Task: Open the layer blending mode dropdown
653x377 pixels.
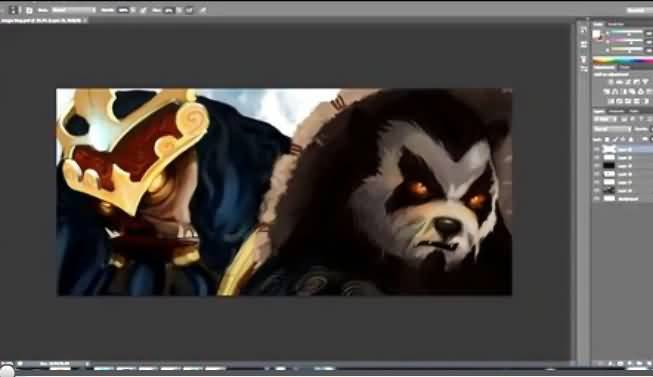Action: point(612,129)
